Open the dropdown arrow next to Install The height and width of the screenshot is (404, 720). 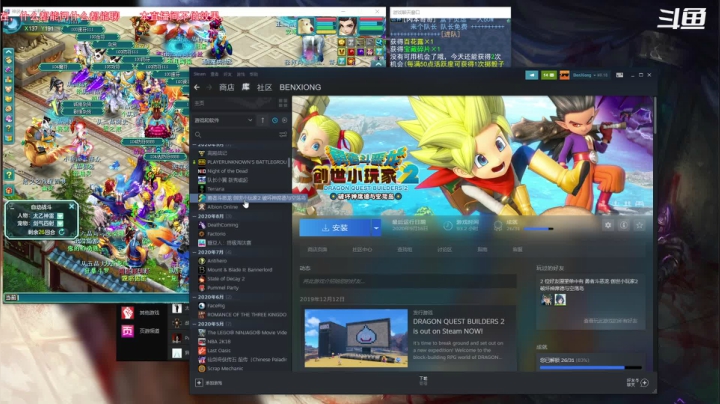pos(376,228)
